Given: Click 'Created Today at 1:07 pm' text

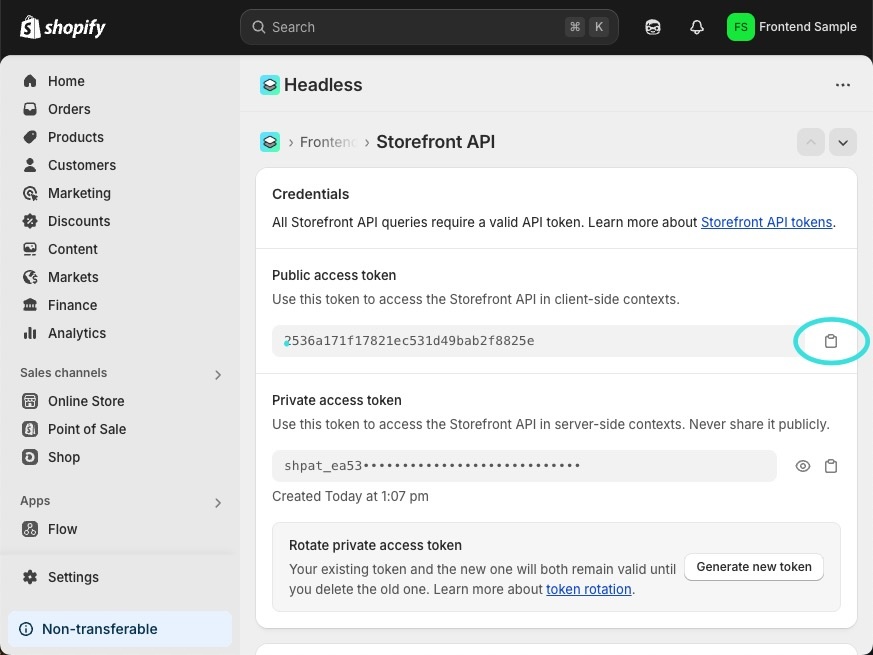Looking at the screenshot, I should pyautogui.click(x=350, y=496).
